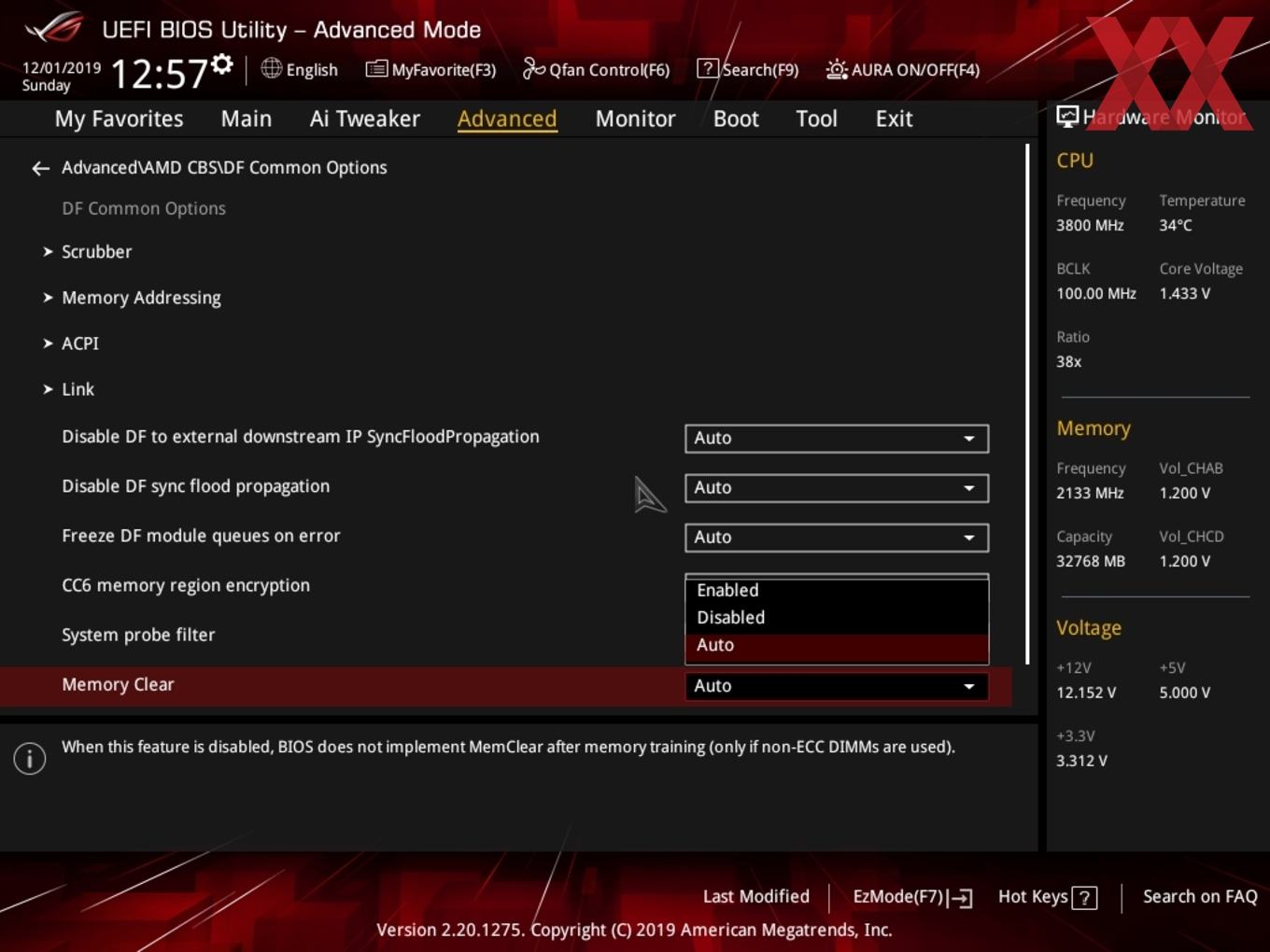Go to Boot tab
The image size is (1270, 952).
pos(736,119)
